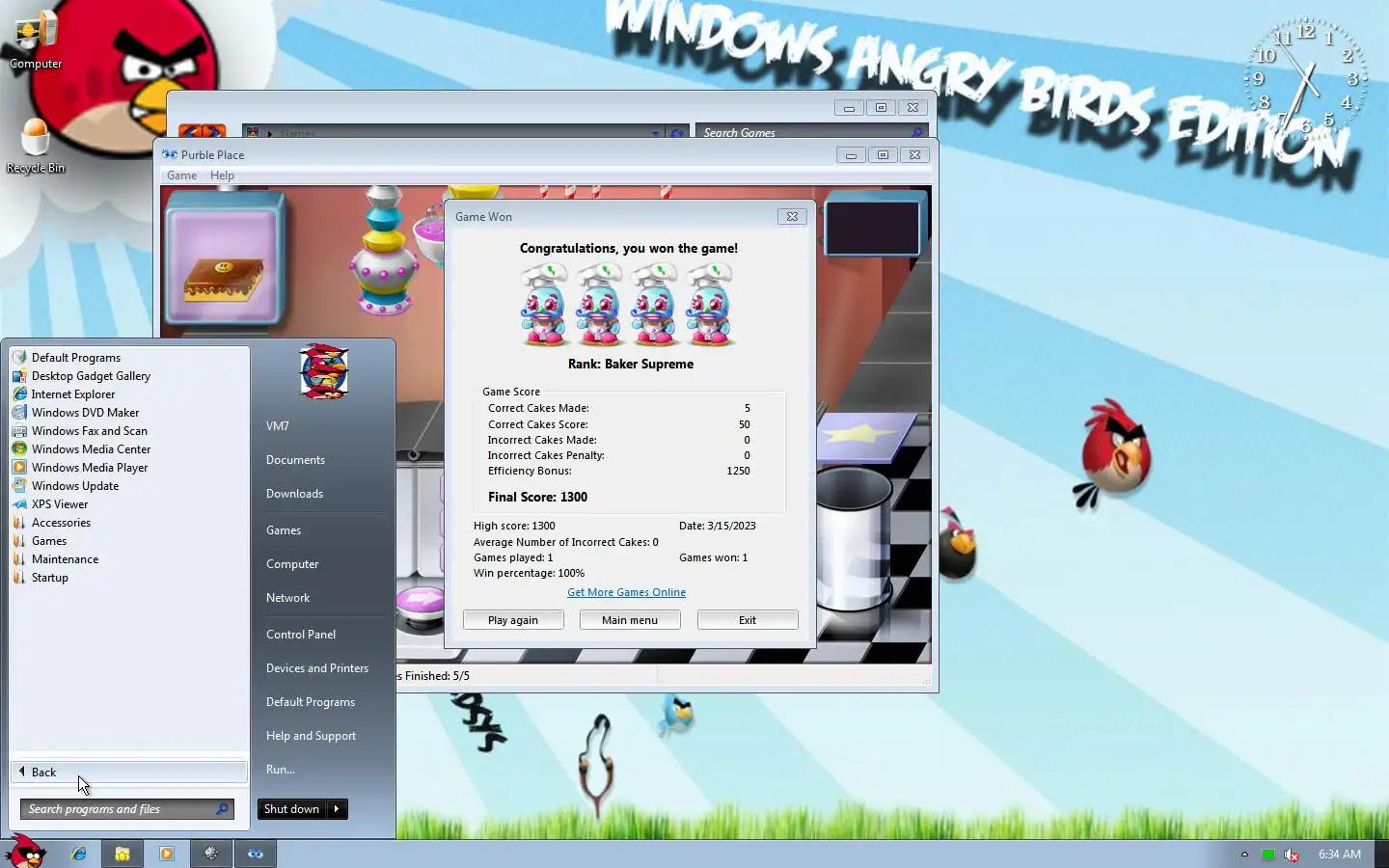1389x868 pixels.
Task: Open the Computer desktop icon
Action: (36, 41)
